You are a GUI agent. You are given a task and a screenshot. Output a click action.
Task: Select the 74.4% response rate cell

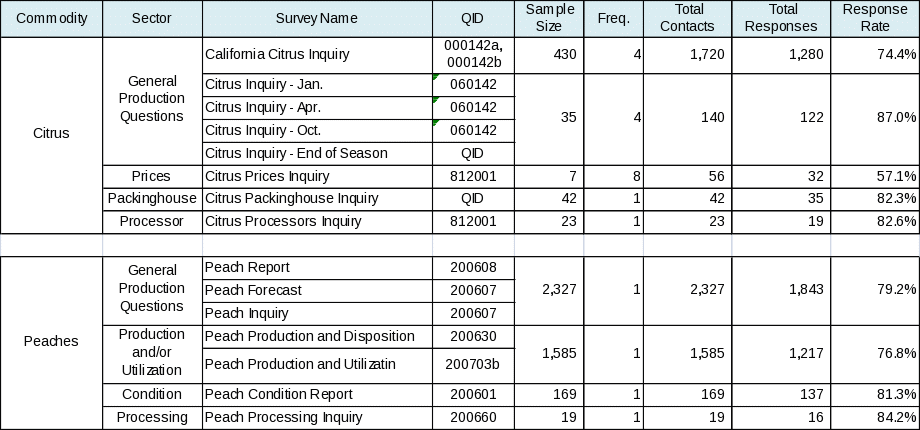pyautogui.click(x=875, y=55)
